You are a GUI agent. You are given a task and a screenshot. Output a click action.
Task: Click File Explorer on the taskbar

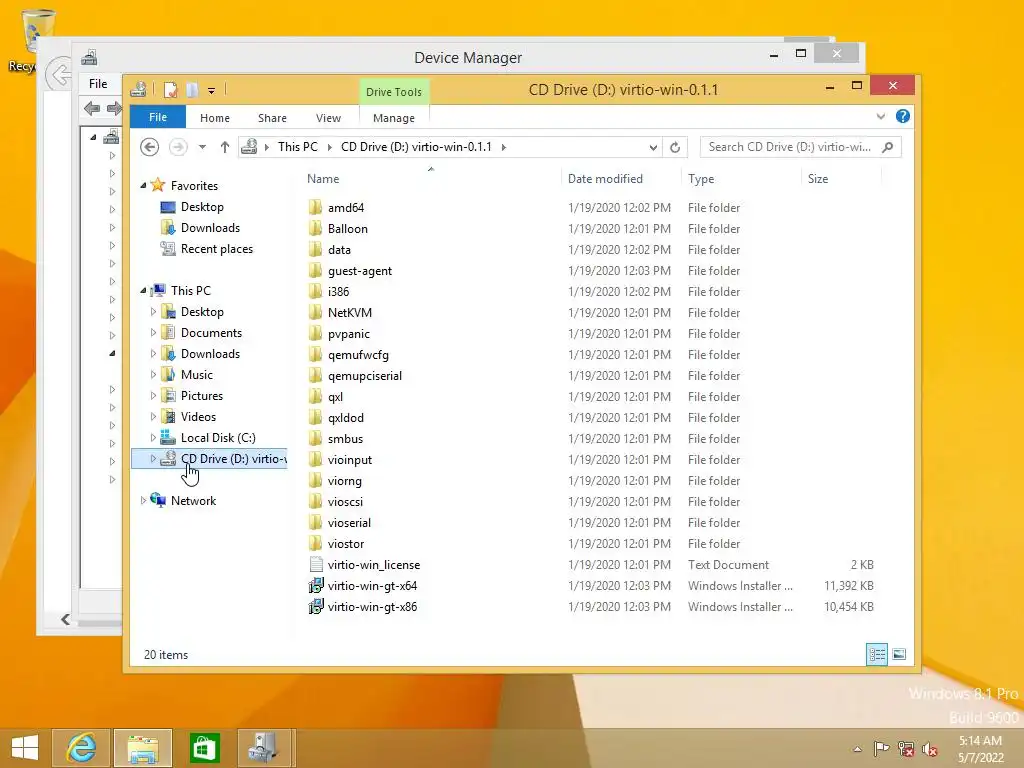click(143, 748)
